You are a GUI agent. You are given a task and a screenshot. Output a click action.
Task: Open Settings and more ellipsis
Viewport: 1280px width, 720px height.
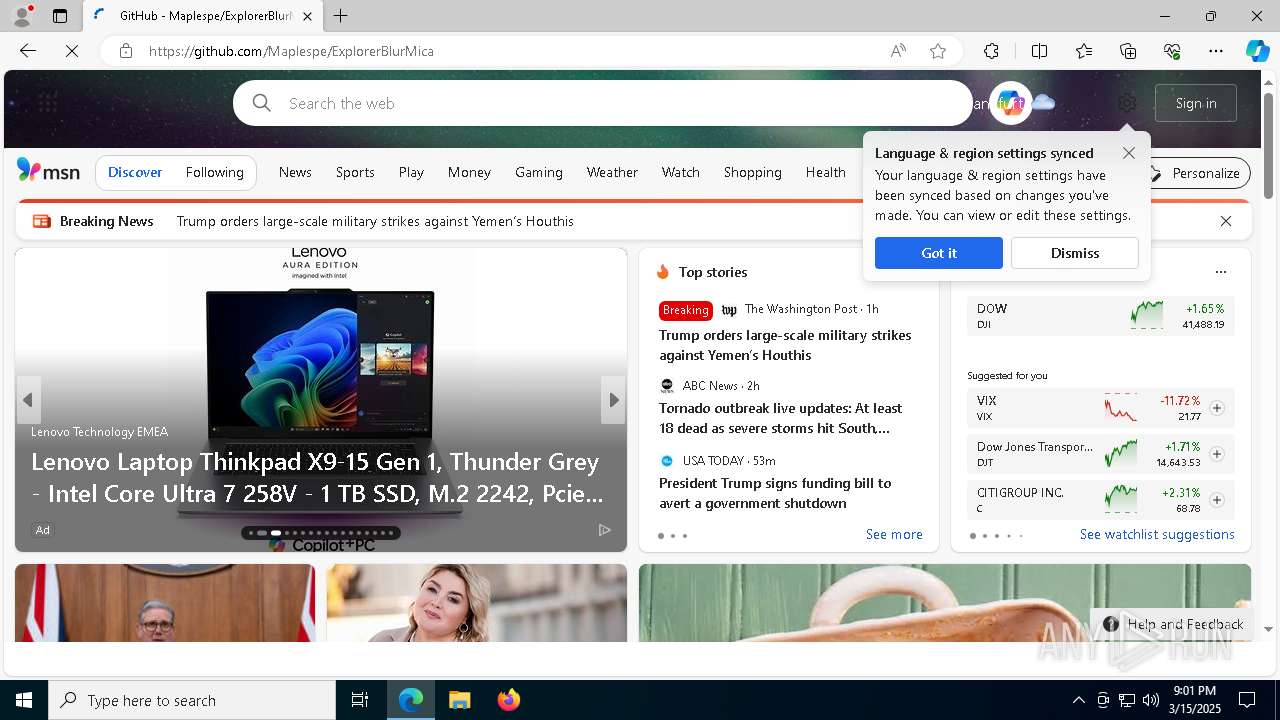click(x=1216, y=51)
